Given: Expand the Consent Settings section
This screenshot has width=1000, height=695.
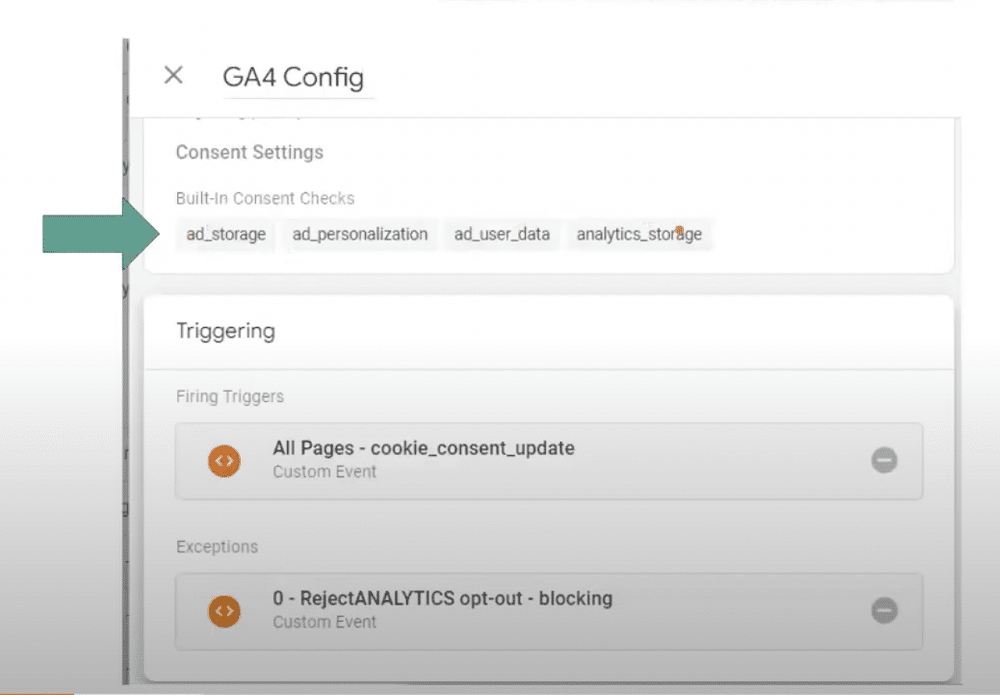Looking at the screenshot, I should click(249, 152).
